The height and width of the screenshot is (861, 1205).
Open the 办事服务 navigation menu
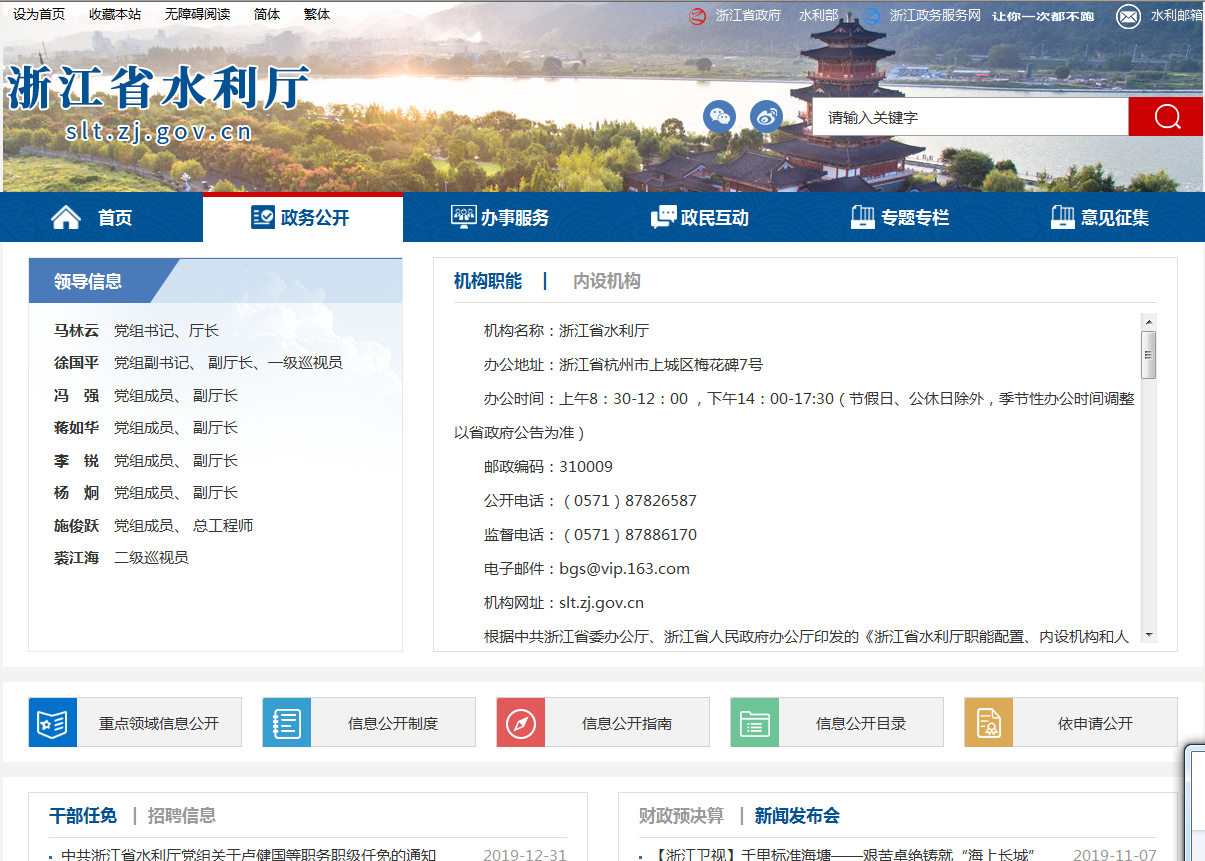pos(500,218)
